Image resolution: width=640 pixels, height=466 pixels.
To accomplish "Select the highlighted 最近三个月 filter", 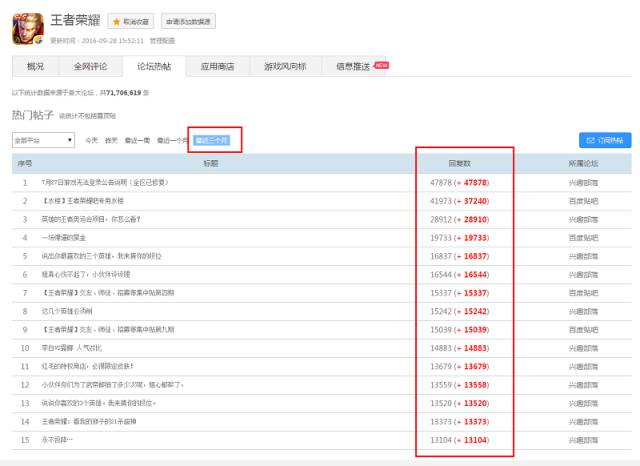I will click(212, 140).
